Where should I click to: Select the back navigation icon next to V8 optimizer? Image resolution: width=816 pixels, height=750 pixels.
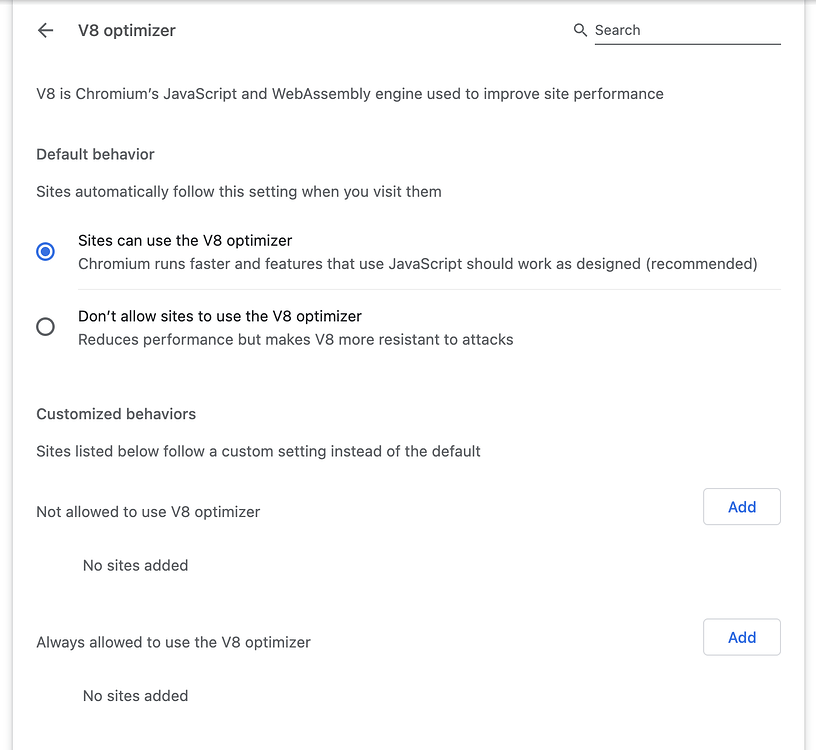point(45,30)
